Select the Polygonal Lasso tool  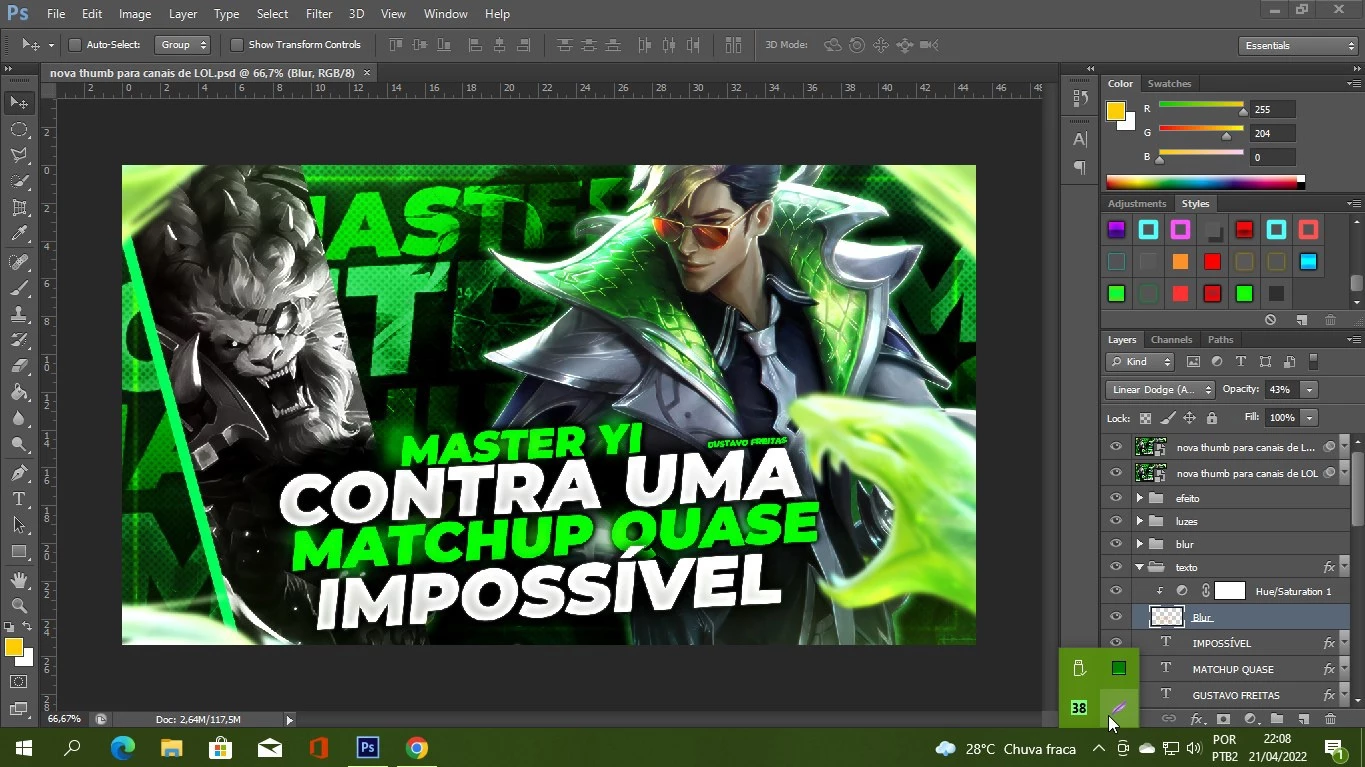[19, 156]
